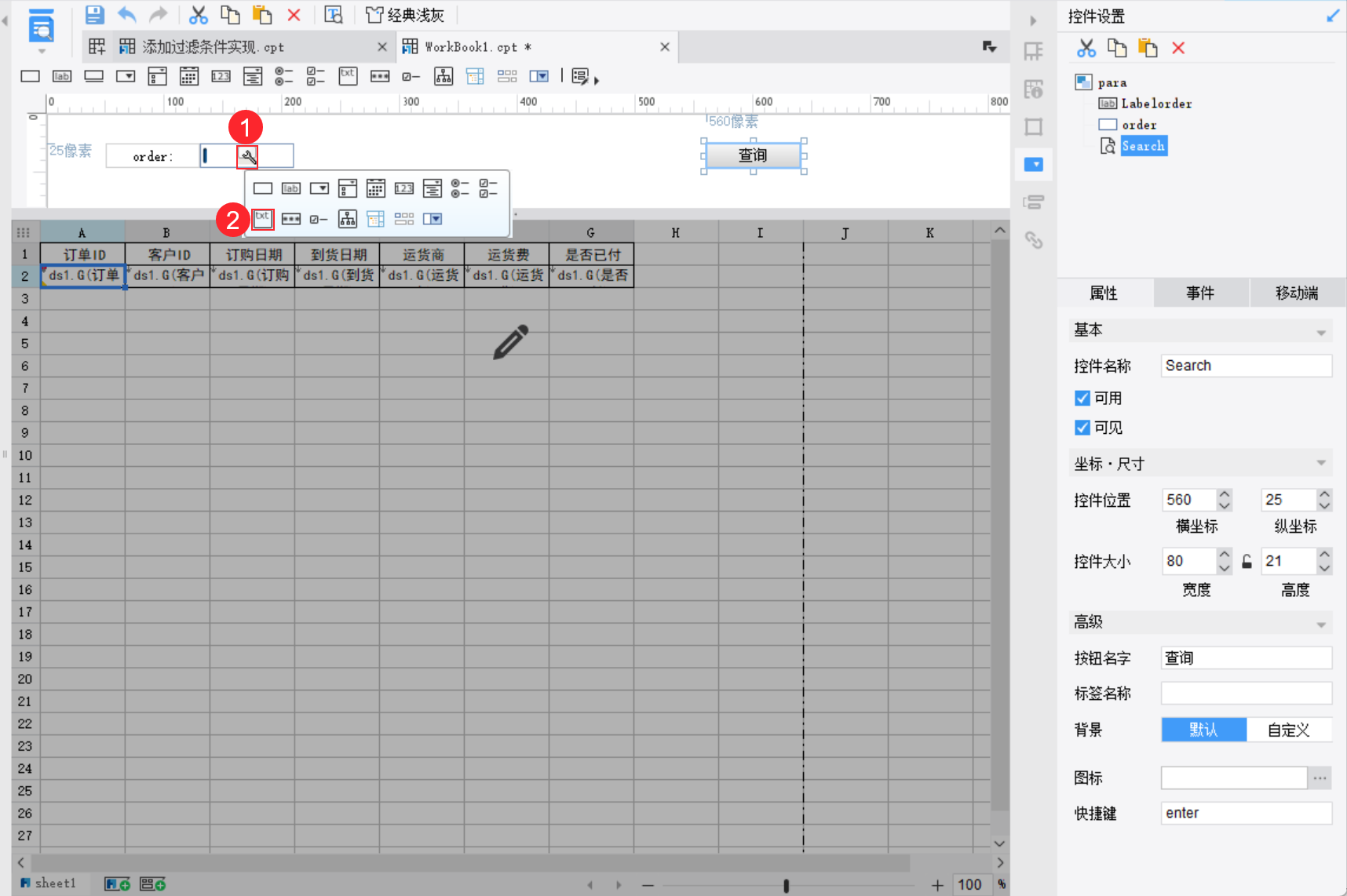Switch to the 属性 tab
The width and height of the screenshot is (1347, 896).
click(x=1104, y=293)
